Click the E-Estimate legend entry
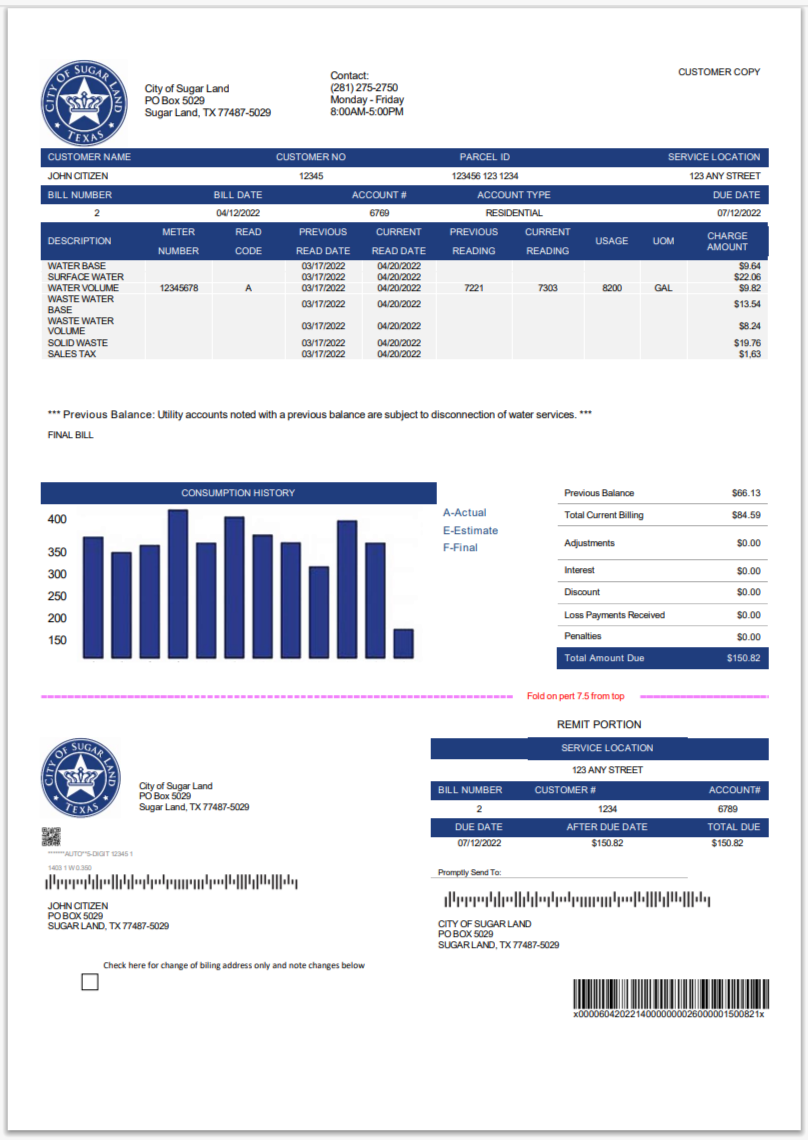 pyautogui.click(x=470, y=531)
